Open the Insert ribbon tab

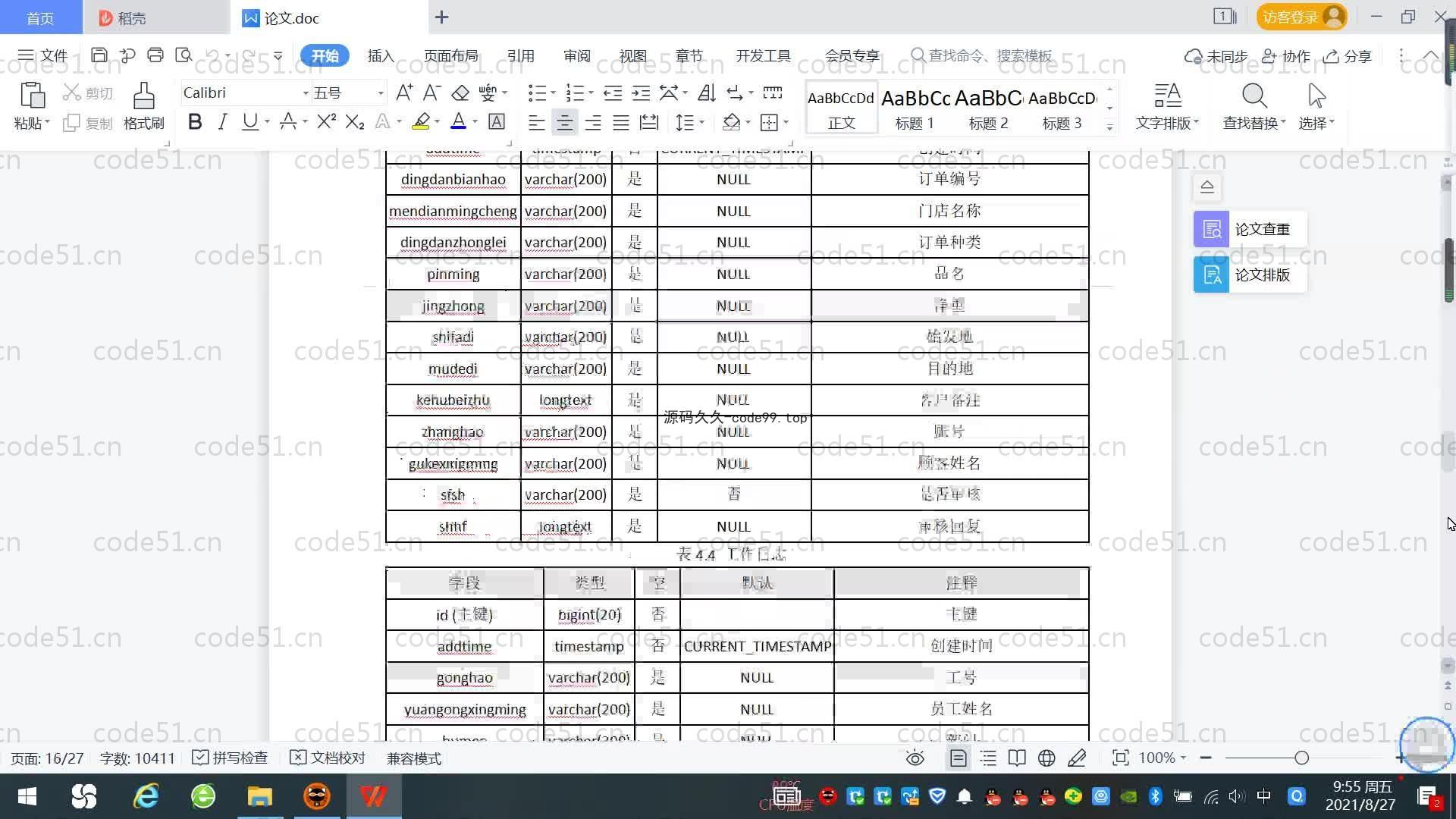click(381, 56)
